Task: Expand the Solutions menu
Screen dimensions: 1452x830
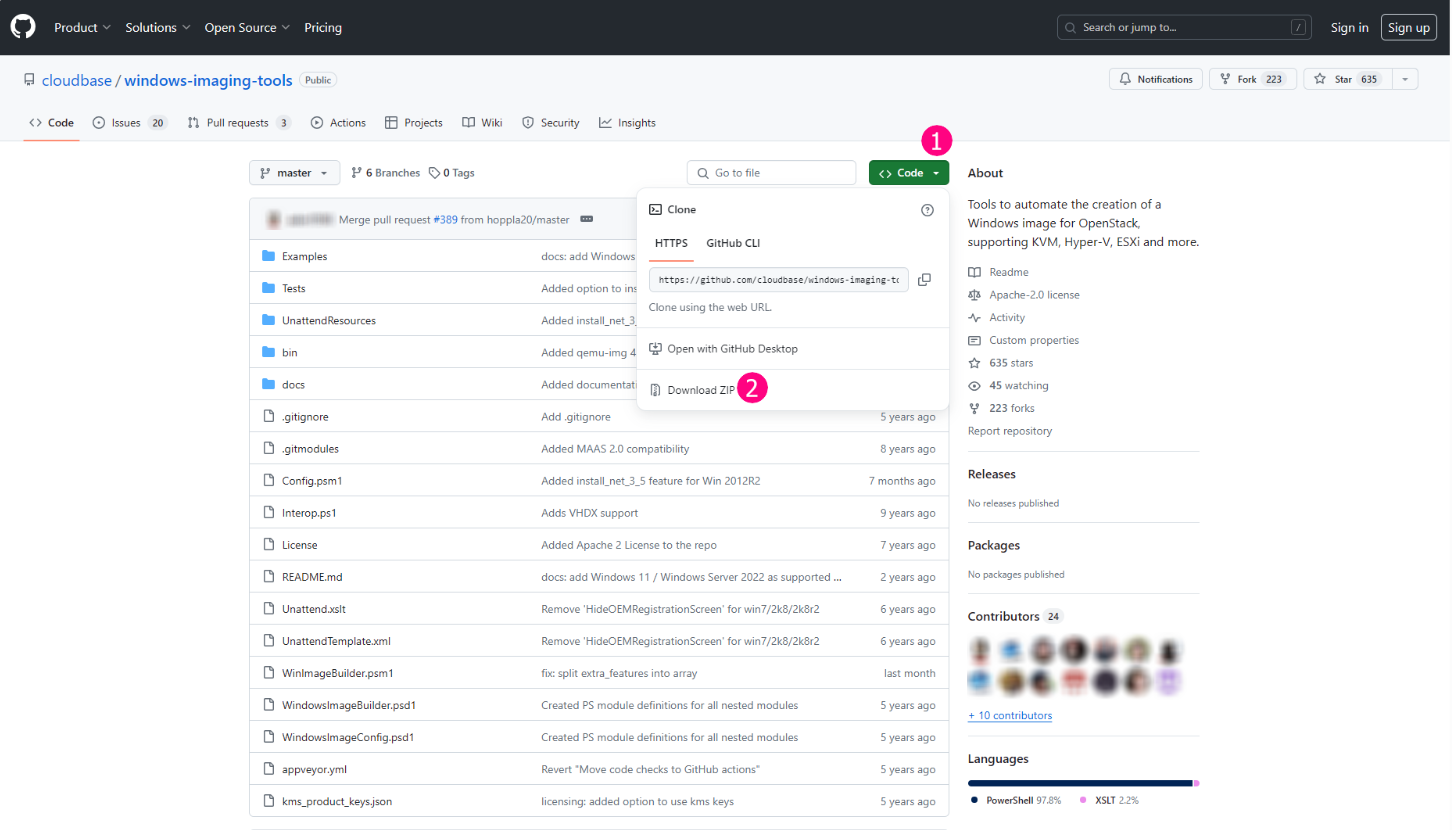Action: pyautogui.click(x=158, y=27)
